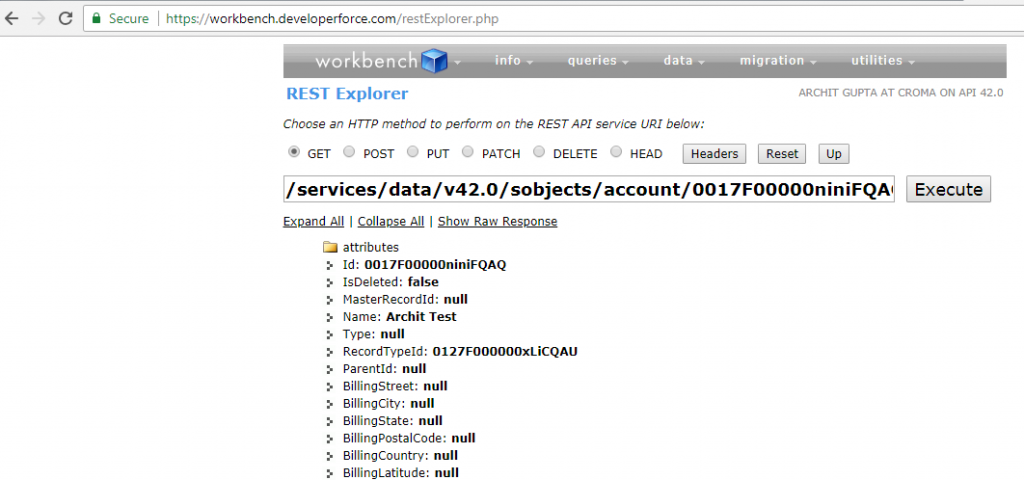Click the browser forward arrow
The height and width of the screenshot is (480, 1024).
40,18
